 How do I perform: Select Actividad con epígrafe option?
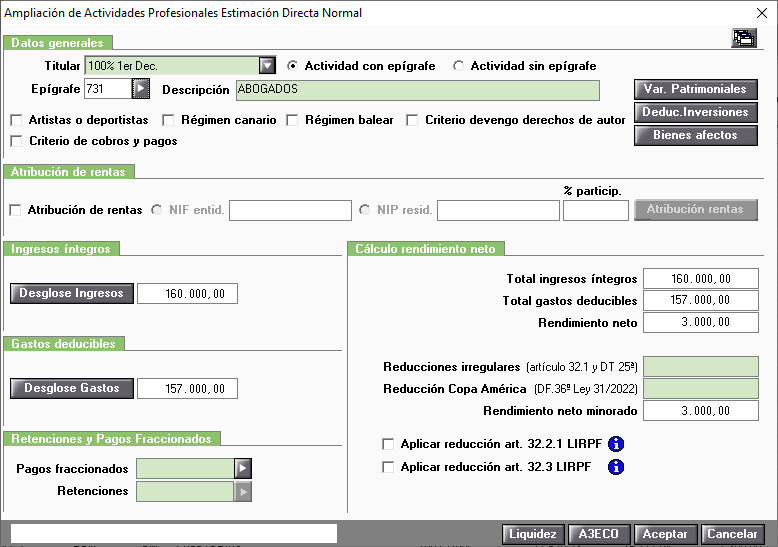point(292,66)
